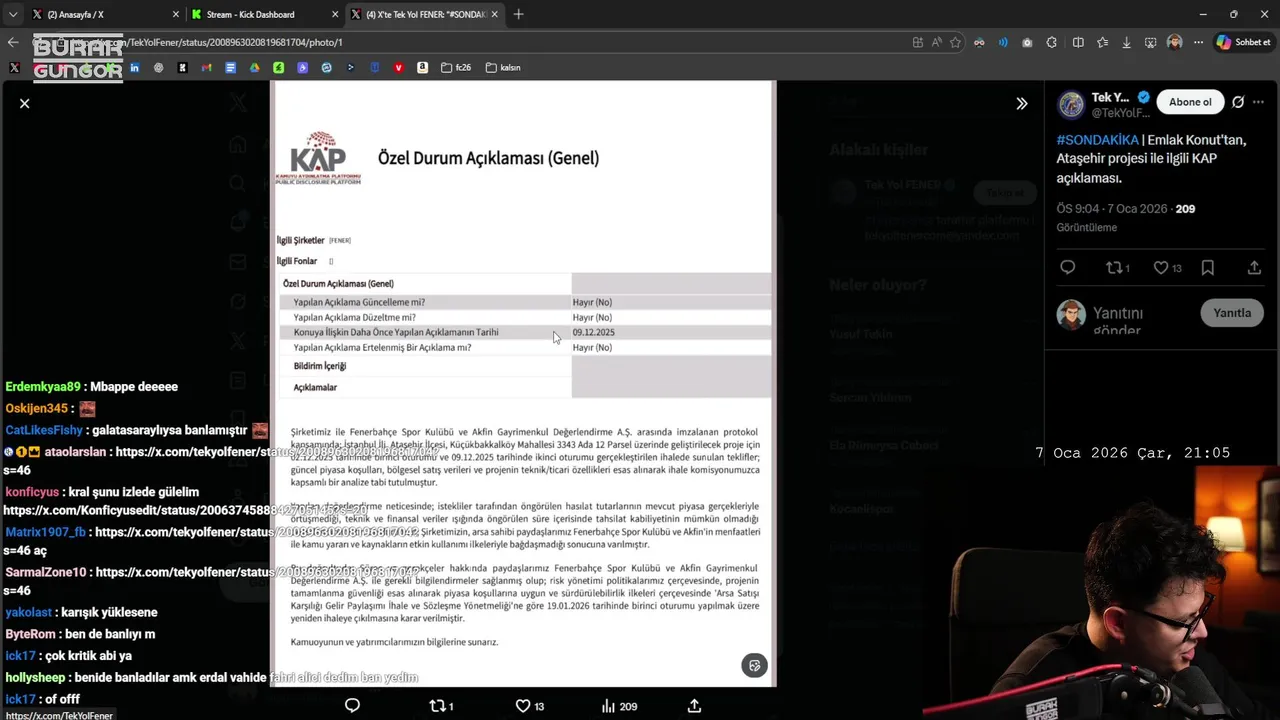Click the reply icon below the photo
Screen dimensions: 1280x720
pyautogui.click(x=352, y=706)
